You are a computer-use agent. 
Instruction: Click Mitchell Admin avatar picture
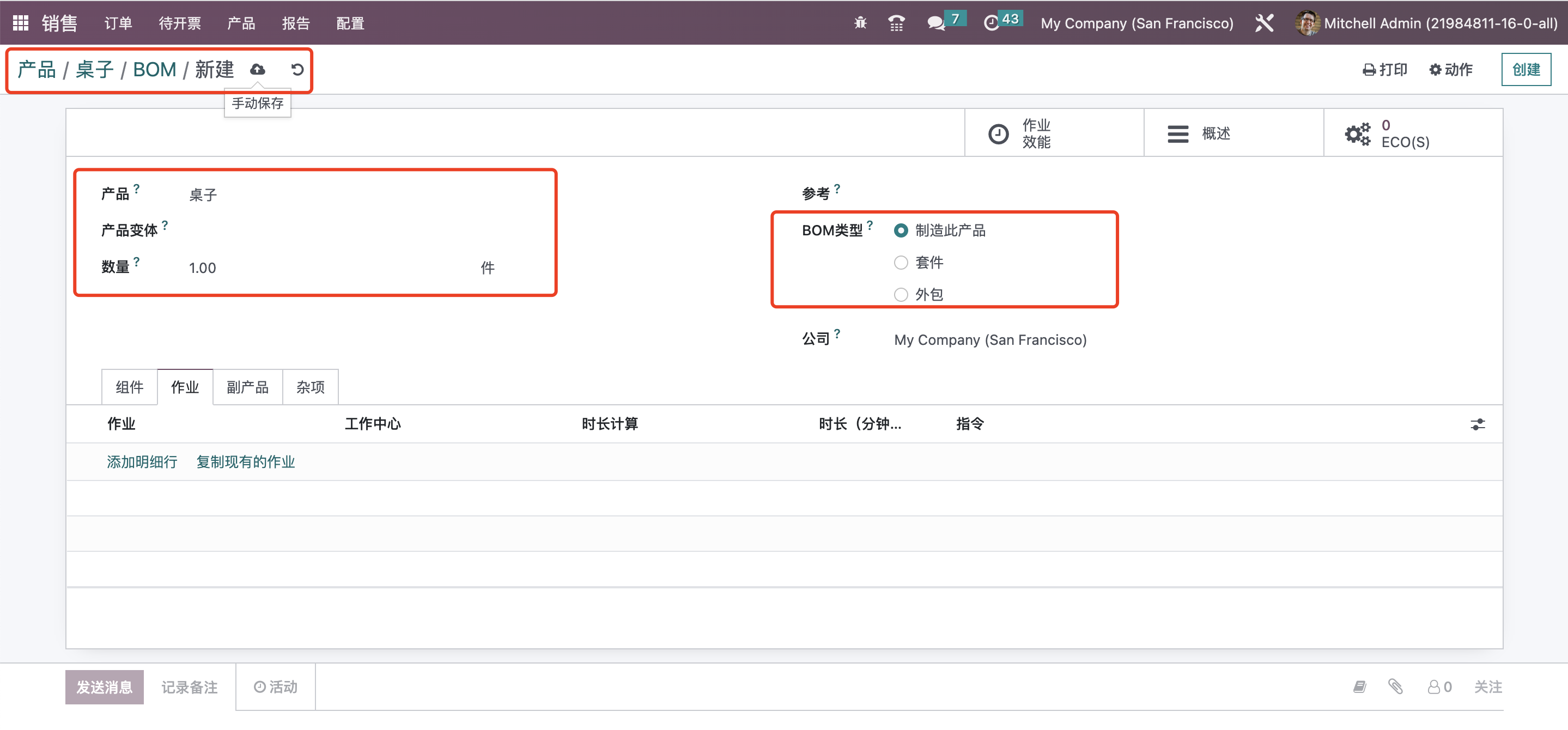pos(1307,23)
